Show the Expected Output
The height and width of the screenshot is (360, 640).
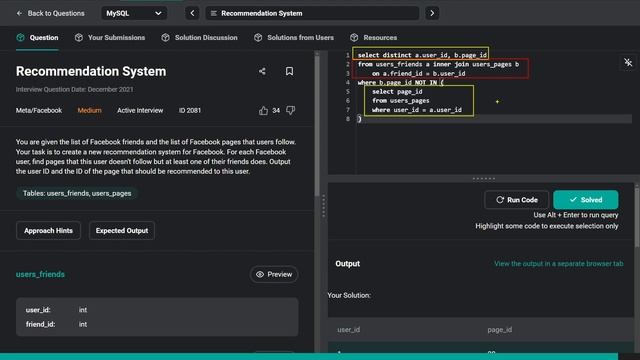point(122,231)
